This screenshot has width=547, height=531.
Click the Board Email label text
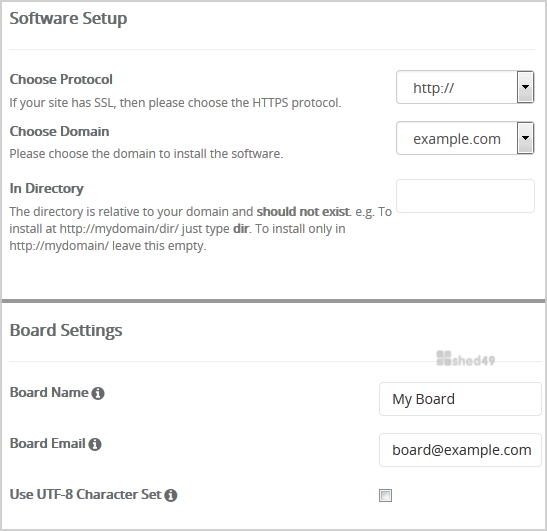coord(48,443)
